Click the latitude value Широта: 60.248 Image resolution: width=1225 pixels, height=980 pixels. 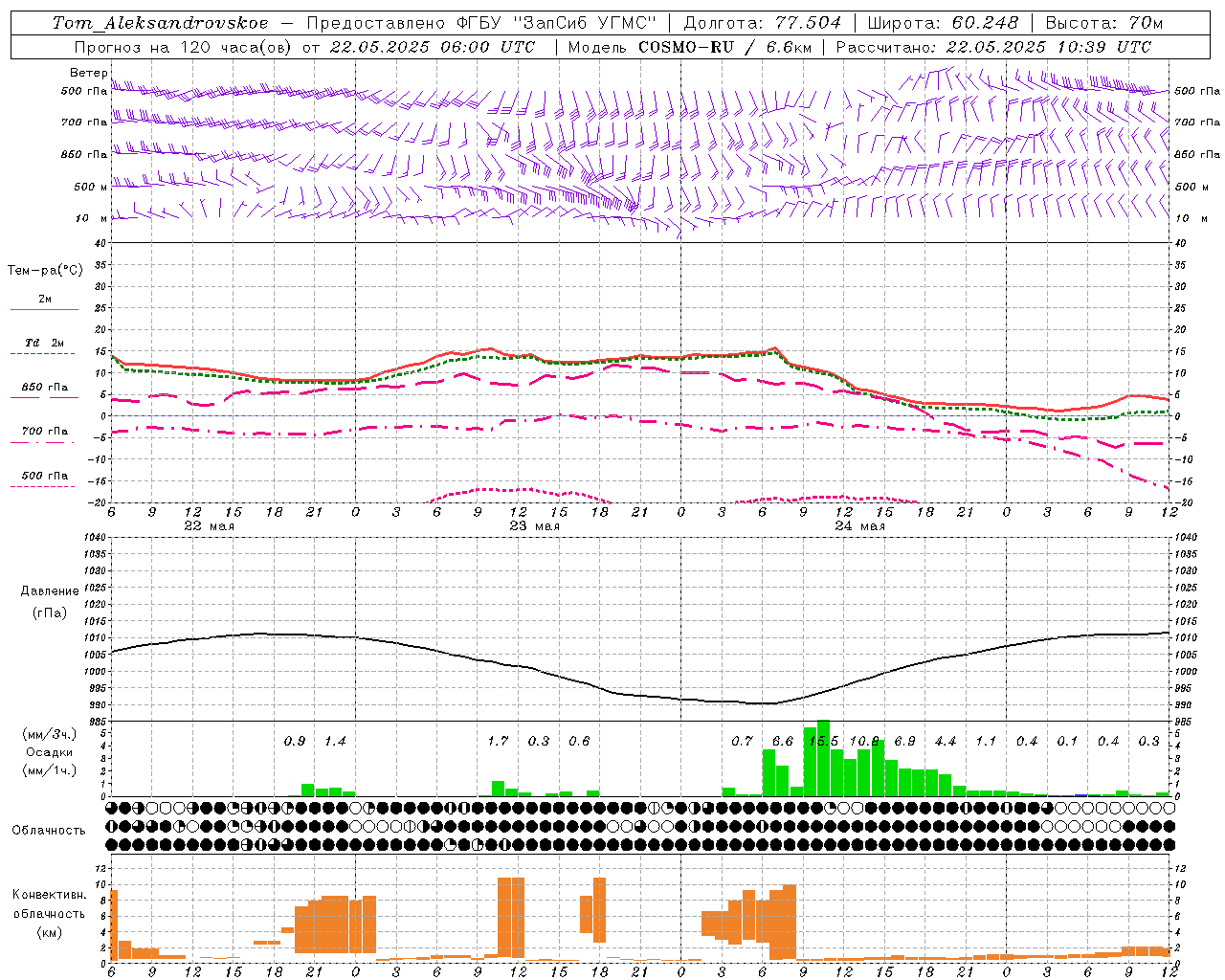pyautogui.click(x=943, y=23)
